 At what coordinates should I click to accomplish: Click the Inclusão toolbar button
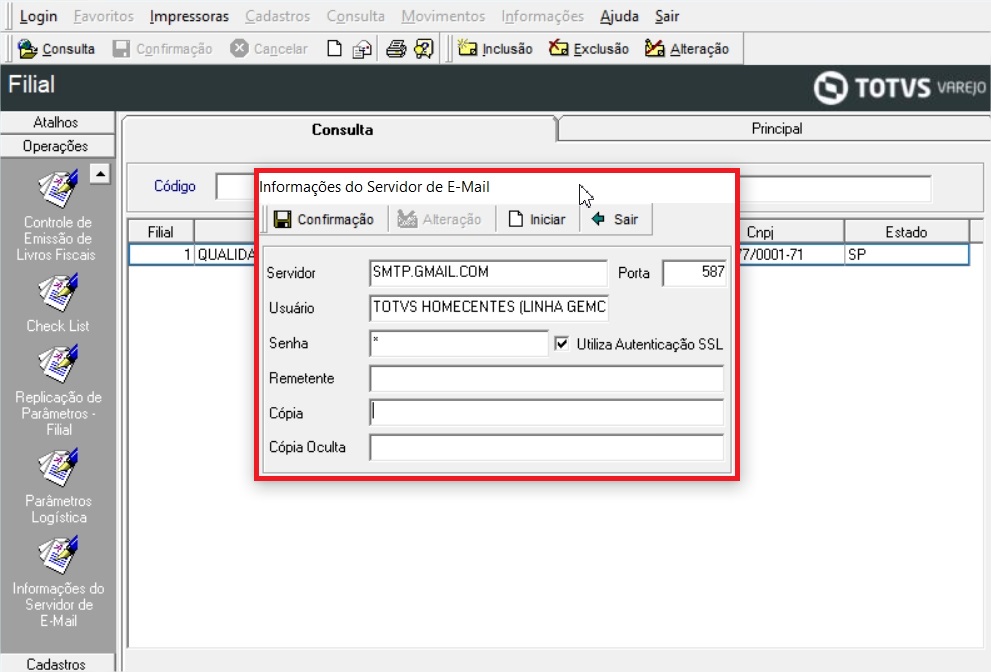(495, 49)
